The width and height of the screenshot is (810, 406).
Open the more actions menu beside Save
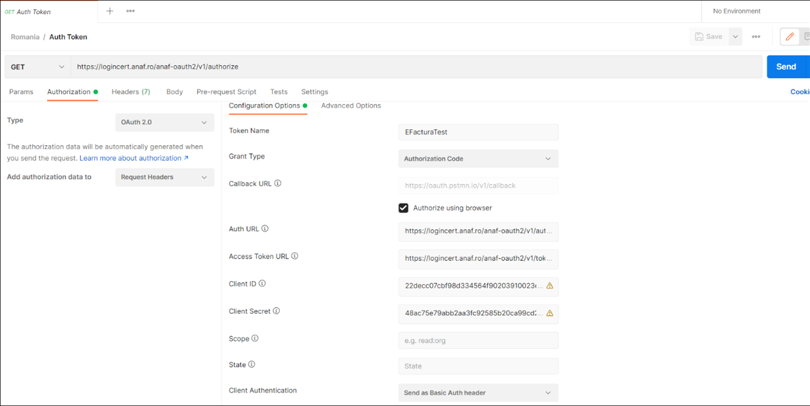click(x=756, y=37)
